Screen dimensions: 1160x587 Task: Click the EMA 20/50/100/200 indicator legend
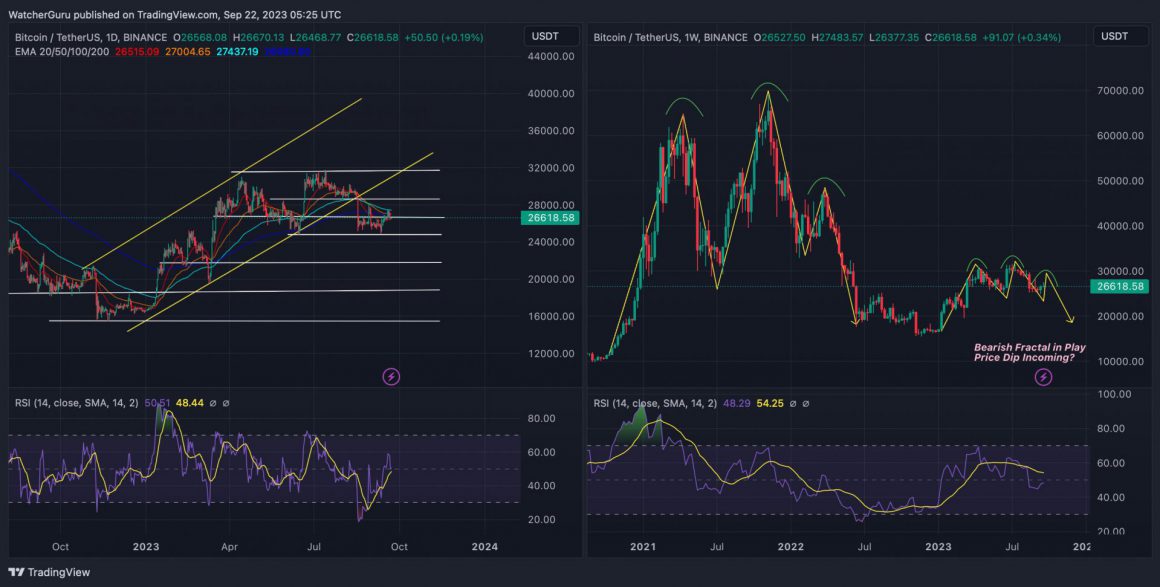tap(62, 51)
